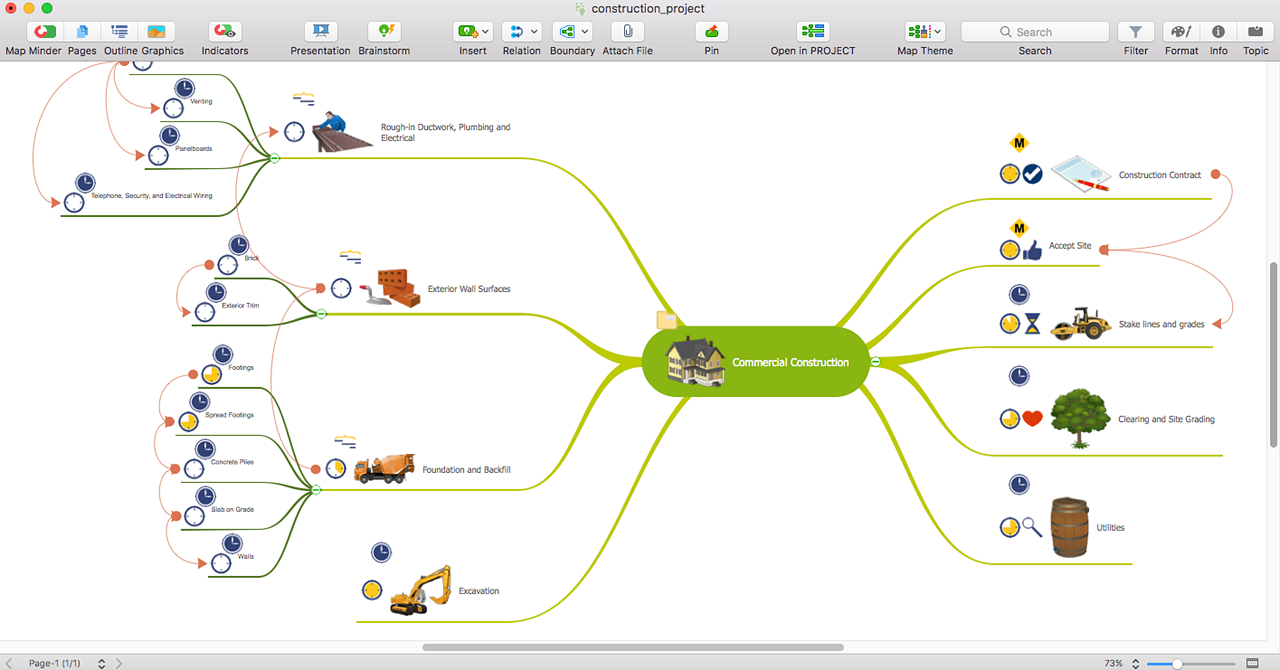Select the Excavation topic label

click(478, 591)
